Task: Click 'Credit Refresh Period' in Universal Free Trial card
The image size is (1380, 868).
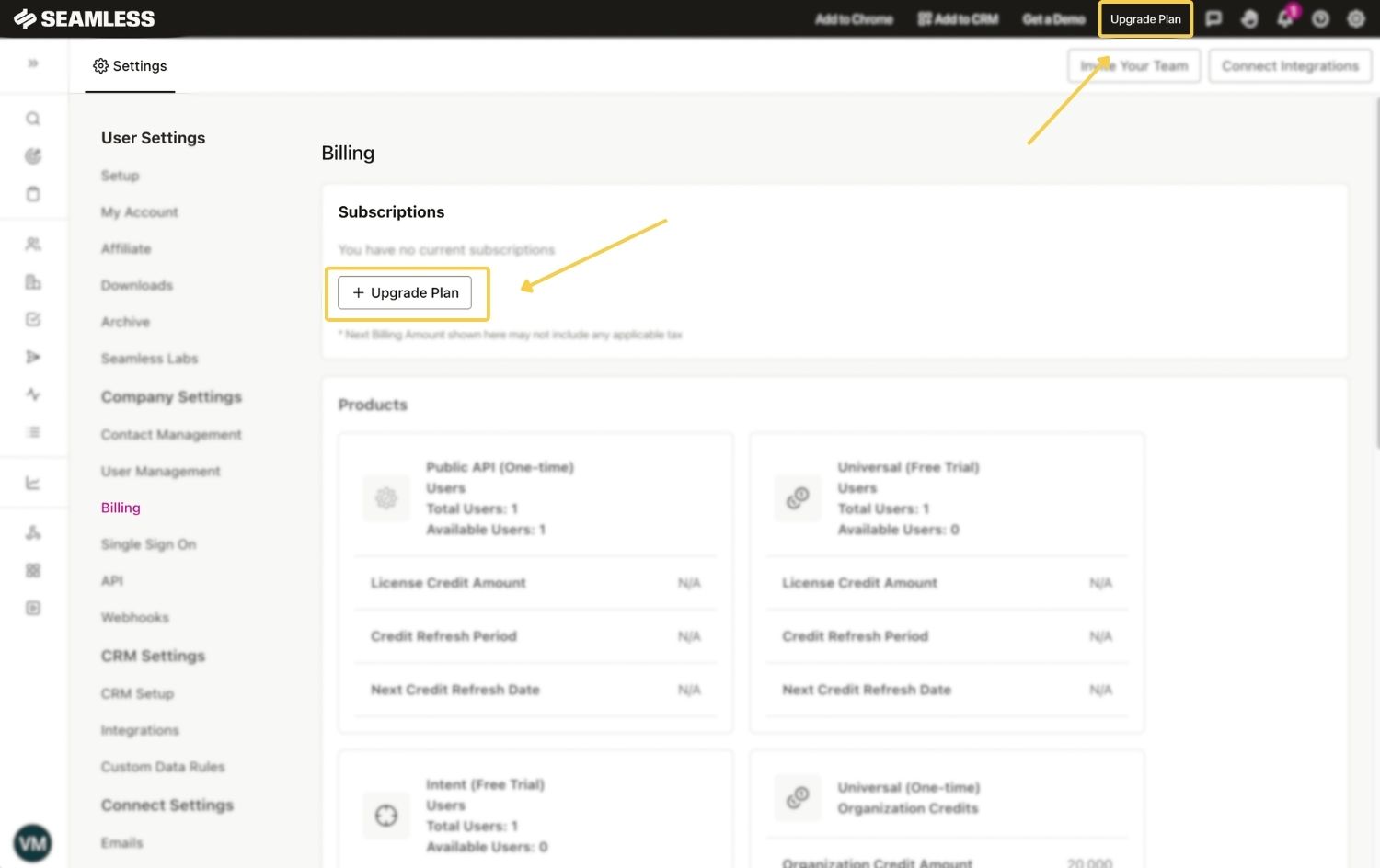Action: (x=855, y=636)
